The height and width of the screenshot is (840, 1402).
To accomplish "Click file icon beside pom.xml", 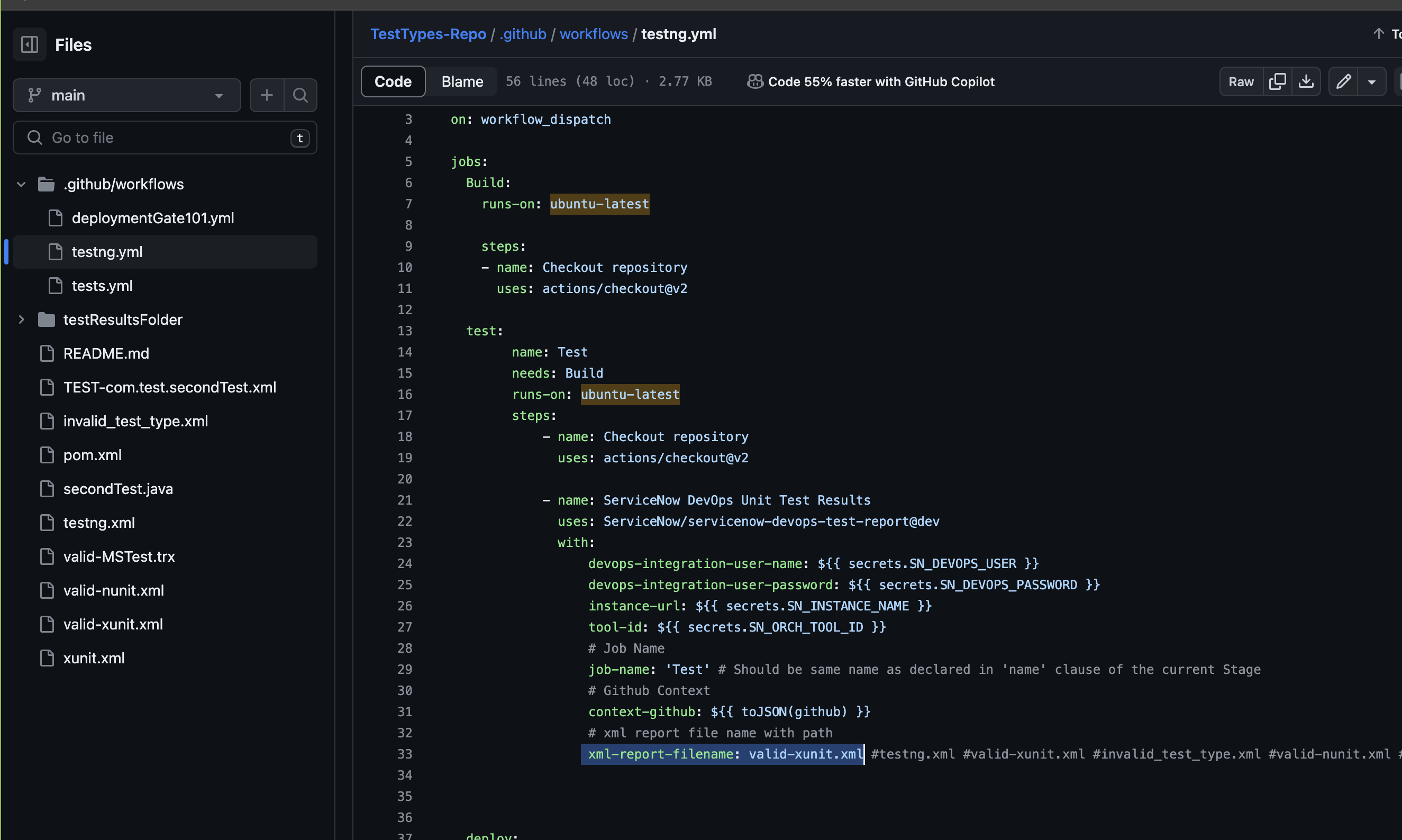I will click(x=47, y=455).
